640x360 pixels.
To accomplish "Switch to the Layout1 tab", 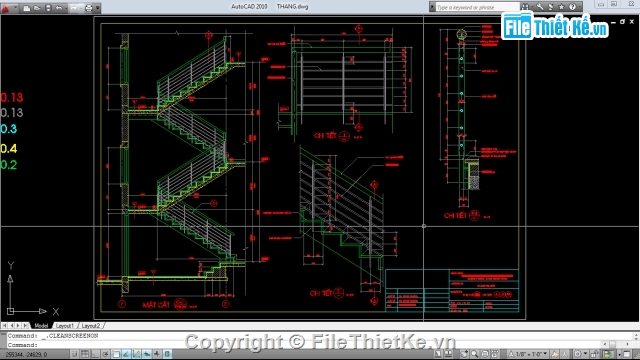I will pyautogui.click(x=64, y=326).
